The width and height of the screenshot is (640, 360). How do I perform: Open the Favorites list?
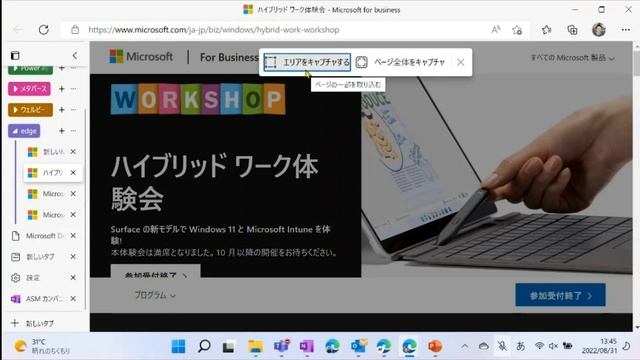click(547, 30)
